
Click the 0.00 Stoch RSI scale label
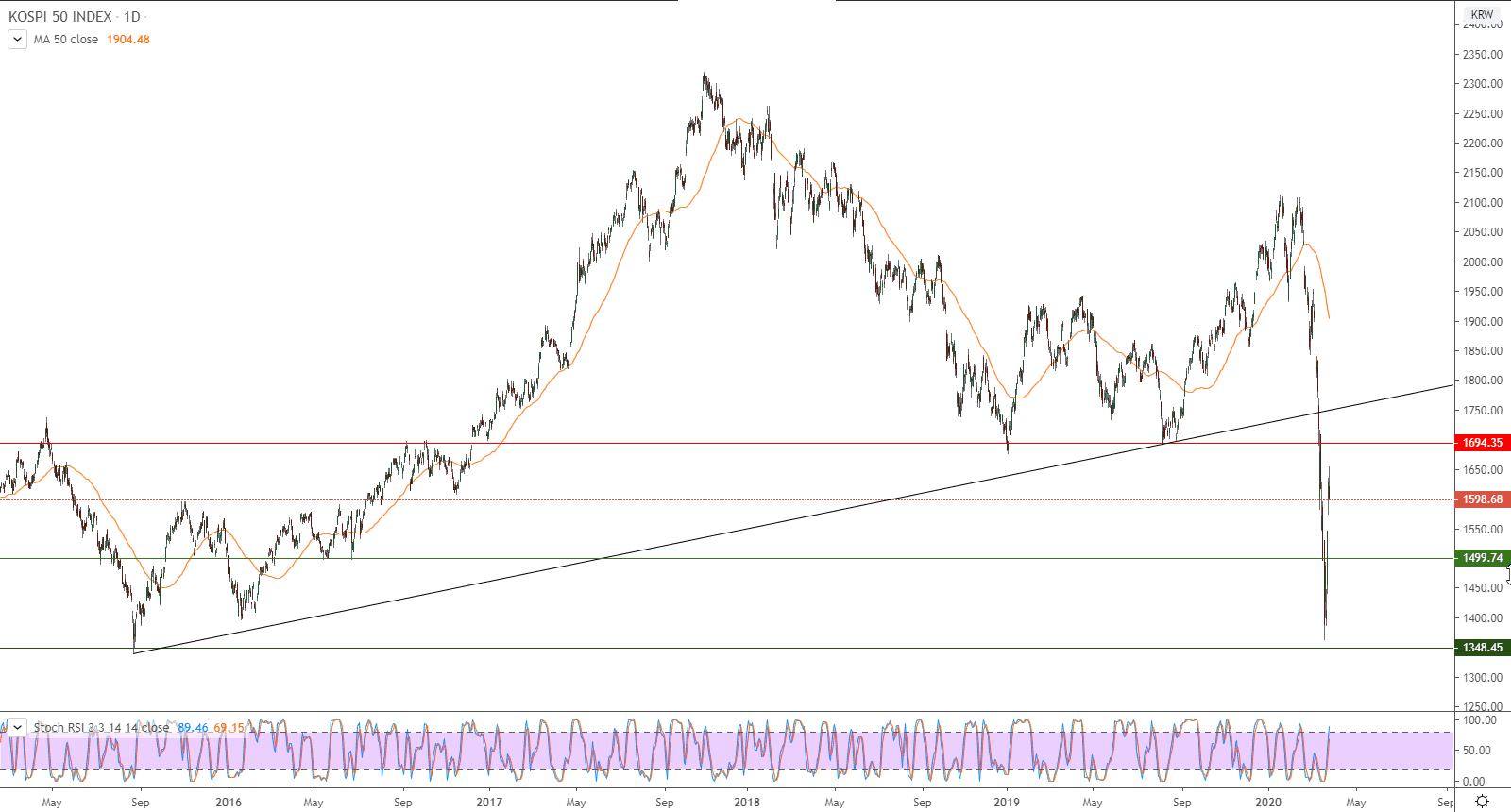(1473, 782)
